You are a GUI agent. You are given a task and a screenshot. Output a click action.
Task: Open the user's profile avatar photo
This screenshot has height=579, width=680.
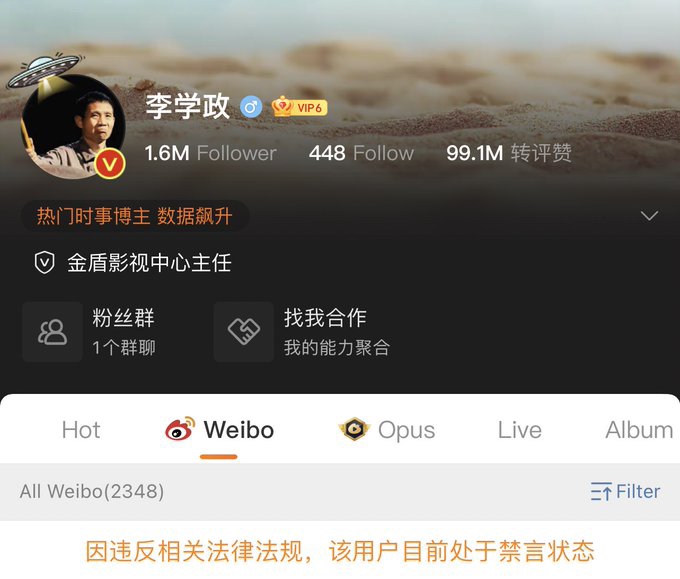pos(73,126)
